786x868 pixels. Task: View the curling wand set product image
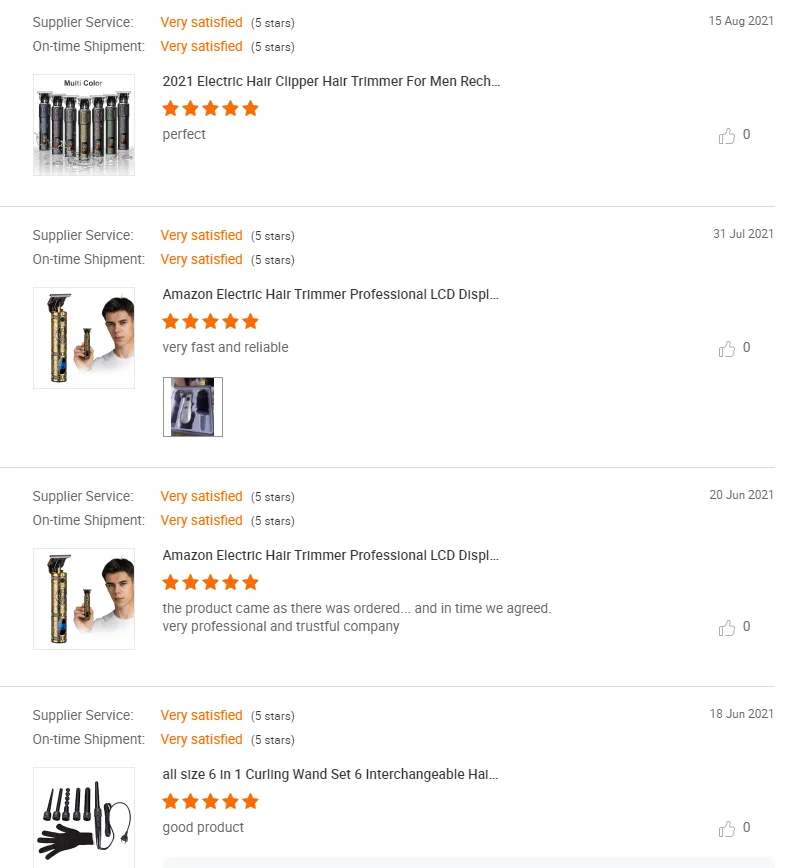coord(84,815)
